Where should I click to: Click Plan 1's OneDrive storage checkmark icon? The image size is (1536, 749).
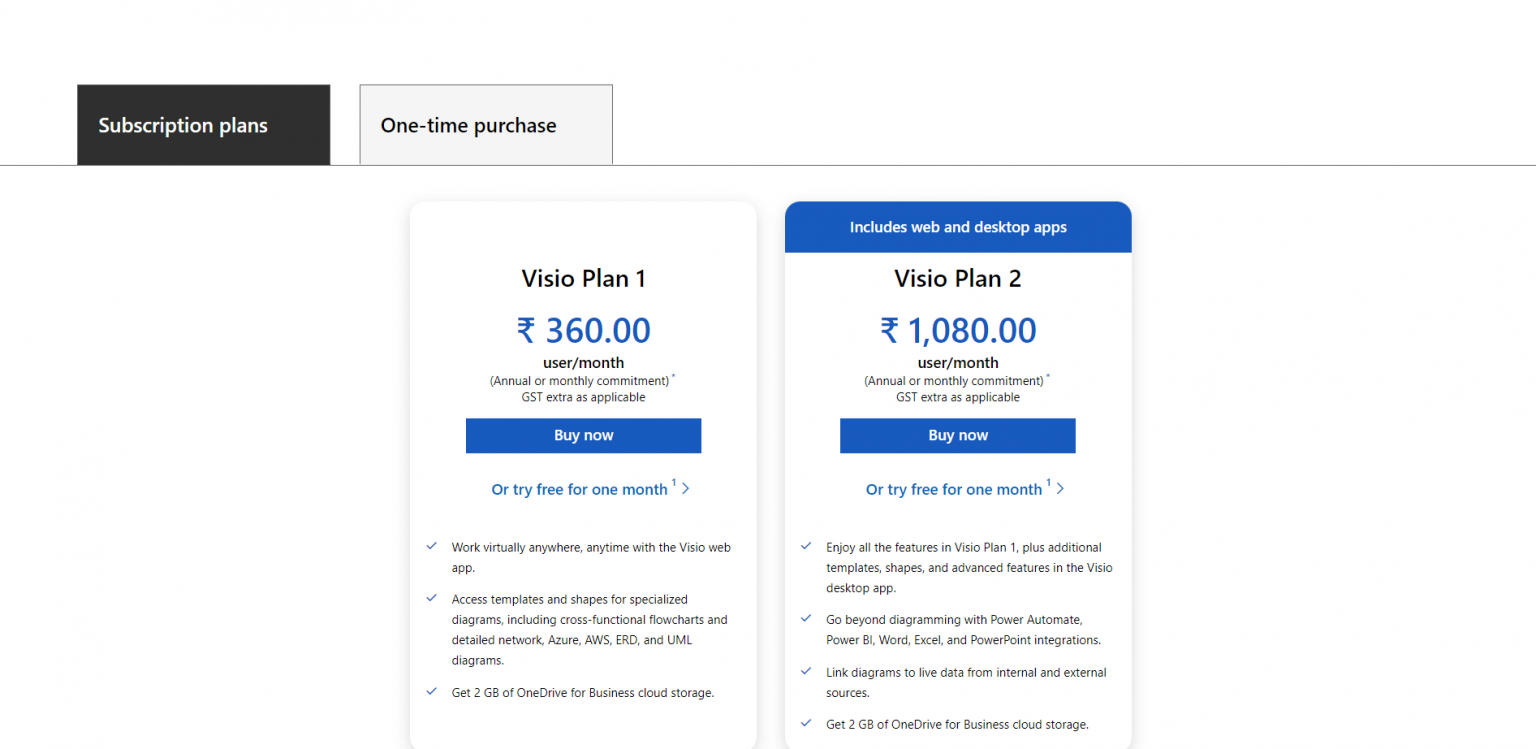(x=432, y=691)
